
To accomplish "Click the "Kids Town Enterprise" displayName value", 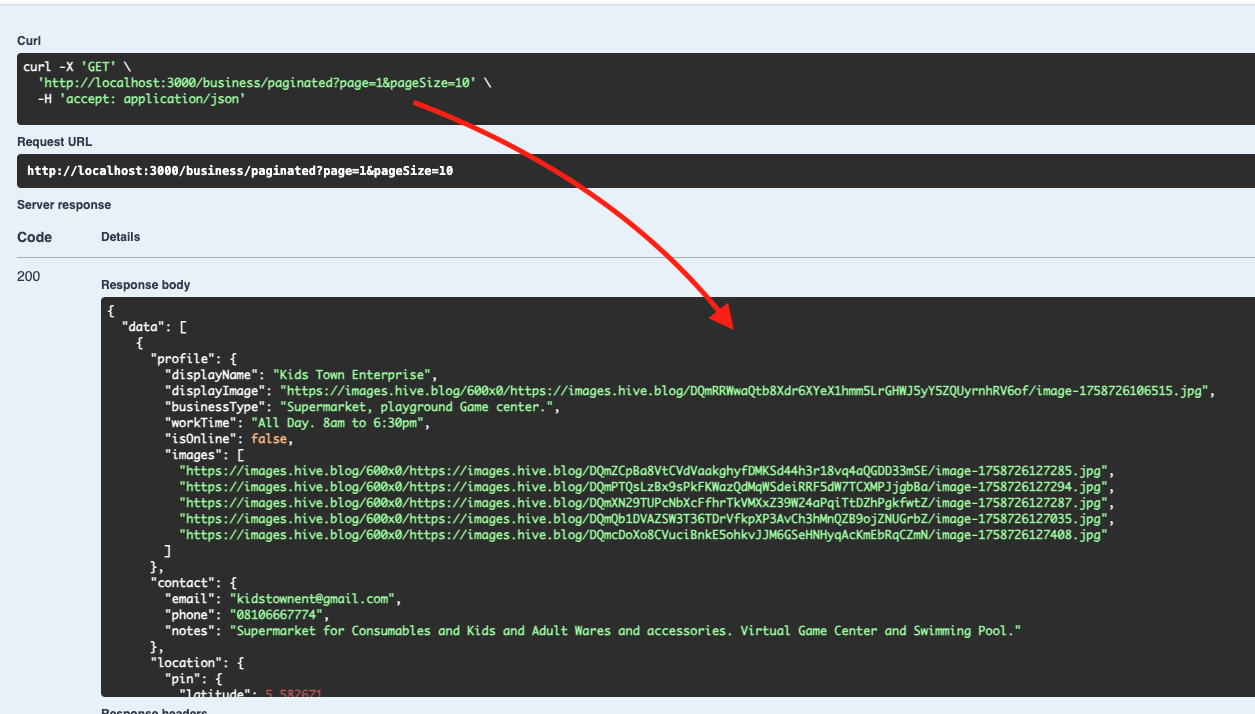I will 354,375.
